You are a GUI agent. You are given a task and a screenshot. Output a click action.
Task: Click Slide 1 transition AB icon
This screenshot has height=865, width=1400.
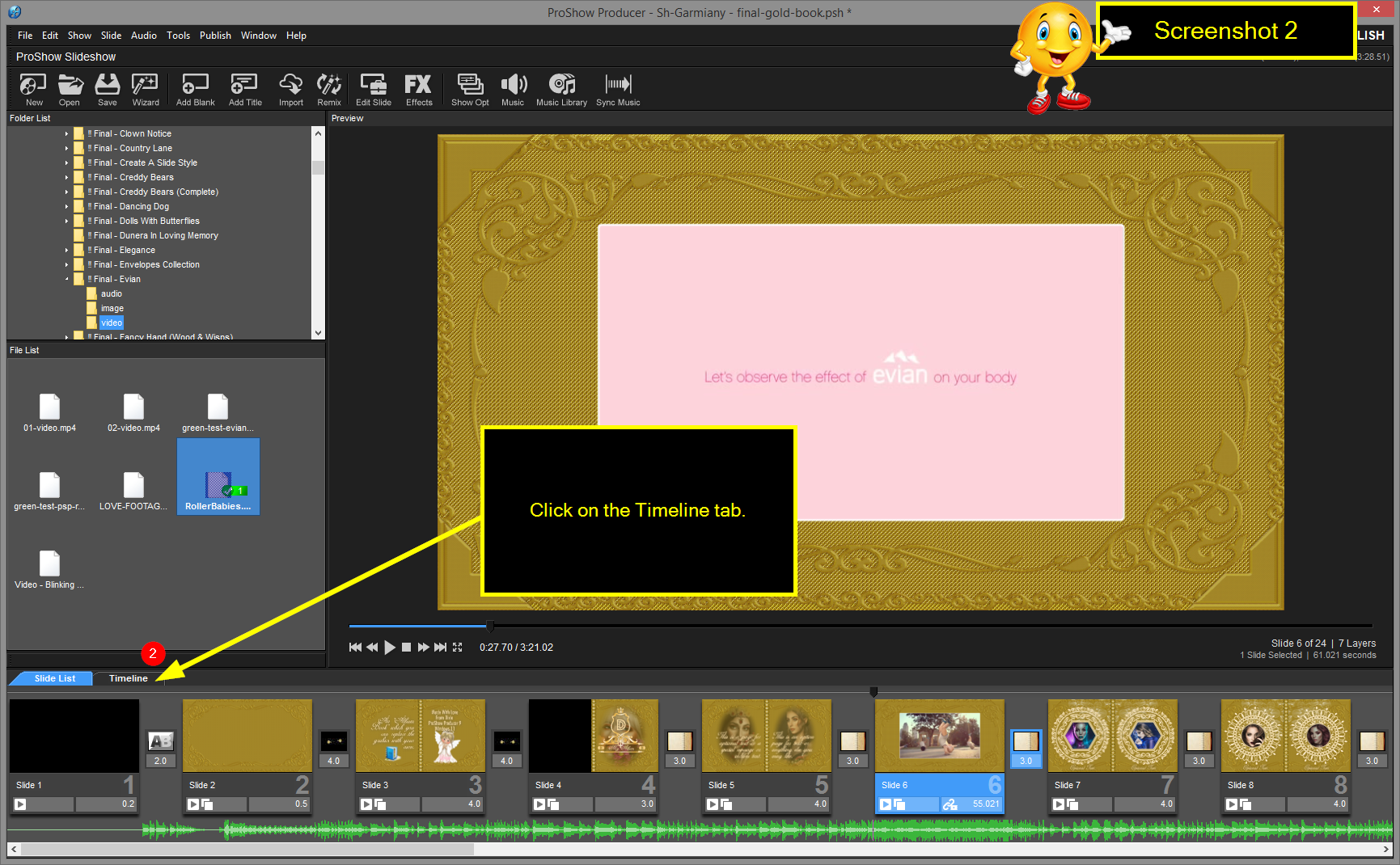click(x=161, y=741)
